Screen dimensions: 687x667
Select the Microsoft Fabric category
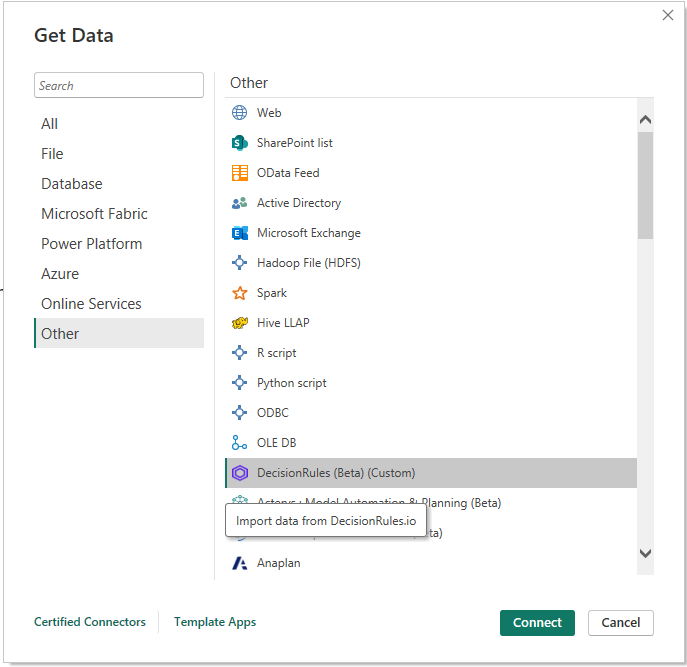[94, 214]
